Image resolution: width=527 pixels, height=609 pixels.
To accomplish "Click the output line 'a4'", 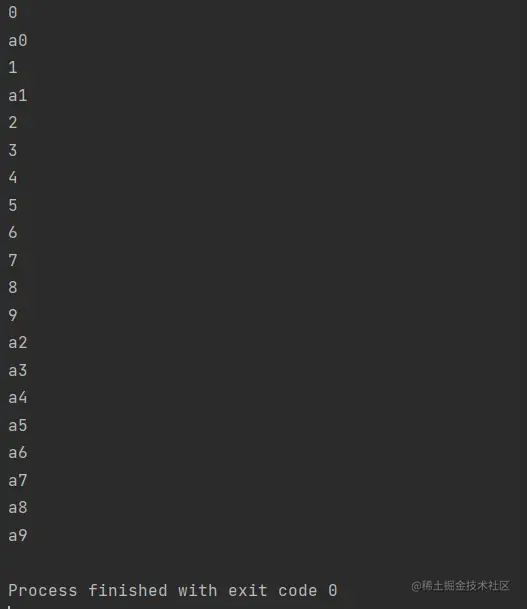I will (18, 398).
